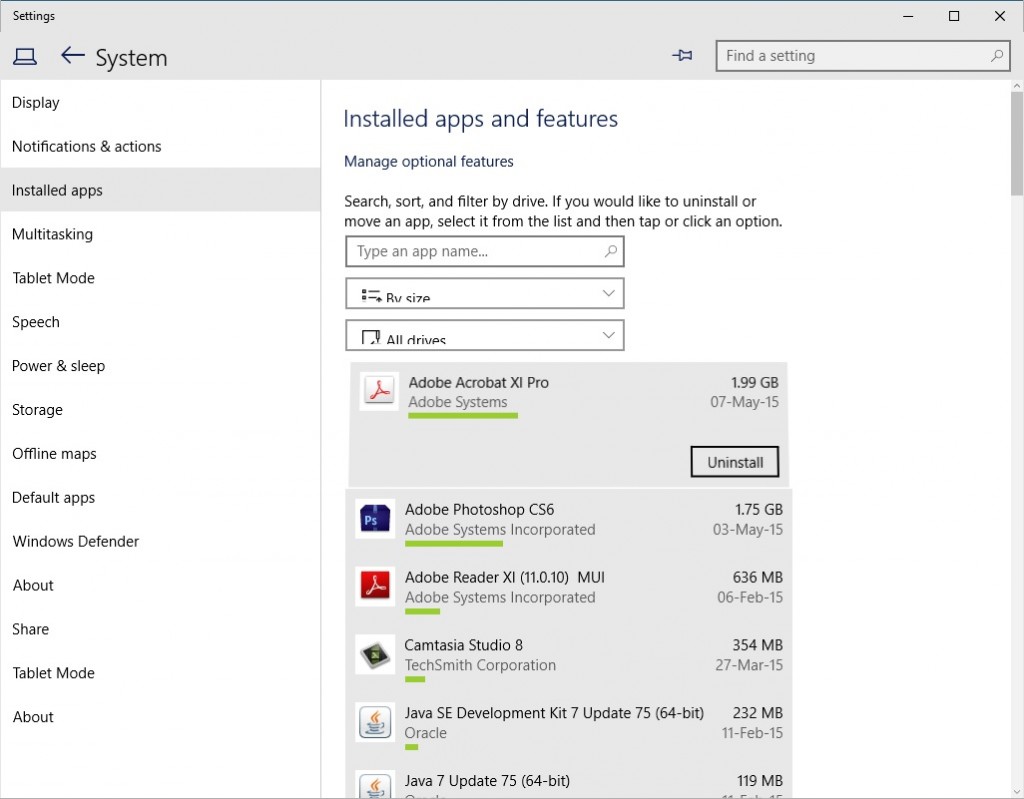Select Java SE Development Kit 7 Update 75 name

coord(554,713)
